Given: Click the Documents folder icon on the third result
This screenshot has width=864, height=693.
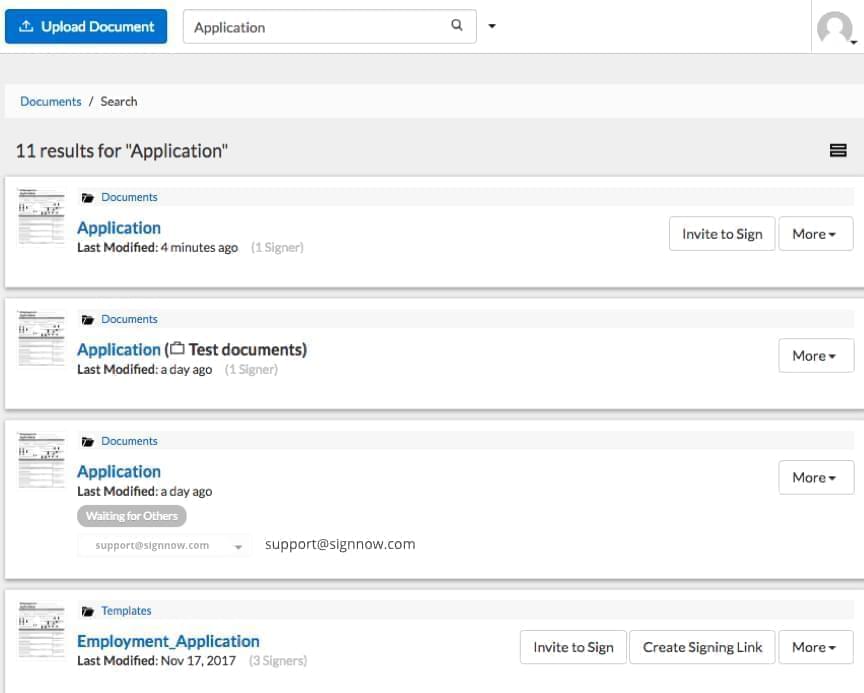Looking at the screenshot, I should pos(88,440).
